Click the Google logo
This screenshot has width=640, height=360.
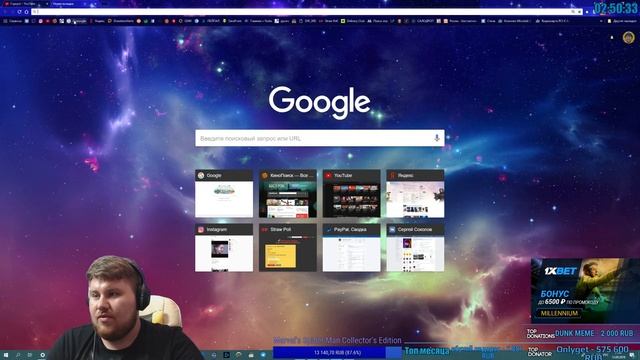tap(320, 102)
